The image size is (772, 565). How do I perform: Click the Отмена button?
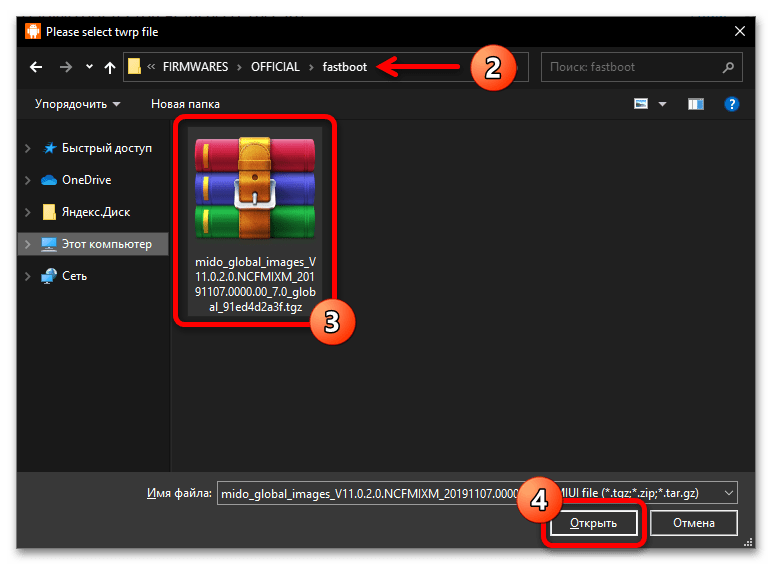pos(694,523)
